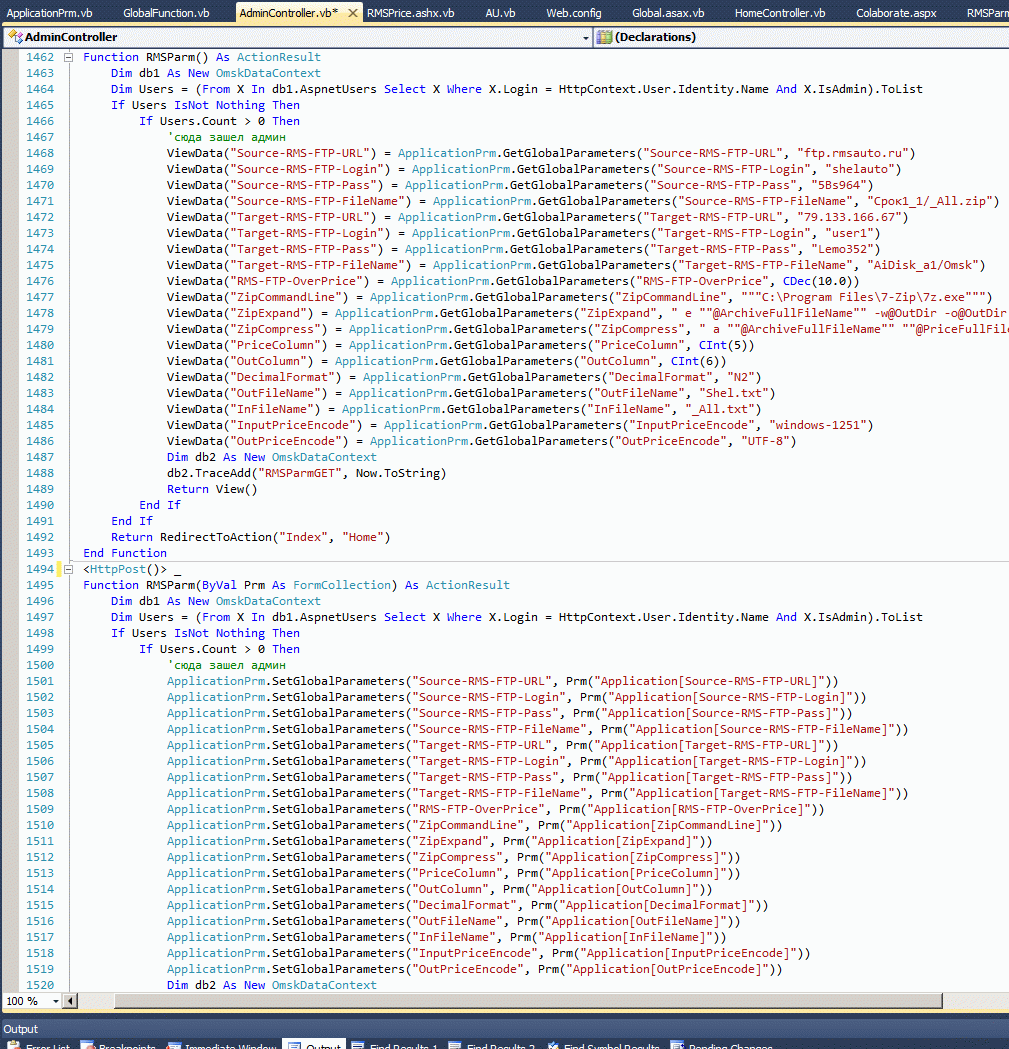Click db1.AspnetUsers on line 1464
This screenshot has height=1049, width=1009.
click(x=325, y=90)
